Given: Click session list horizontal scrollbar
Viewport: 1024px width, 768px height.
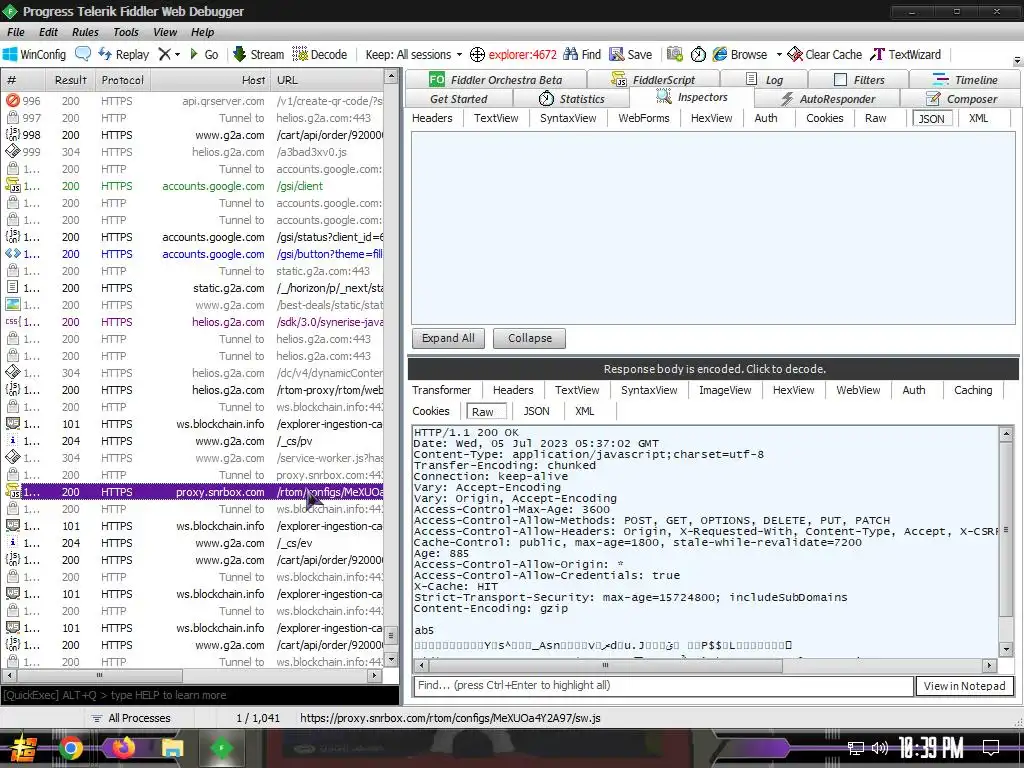Looking at the screenshot, I should pos(192,675).
